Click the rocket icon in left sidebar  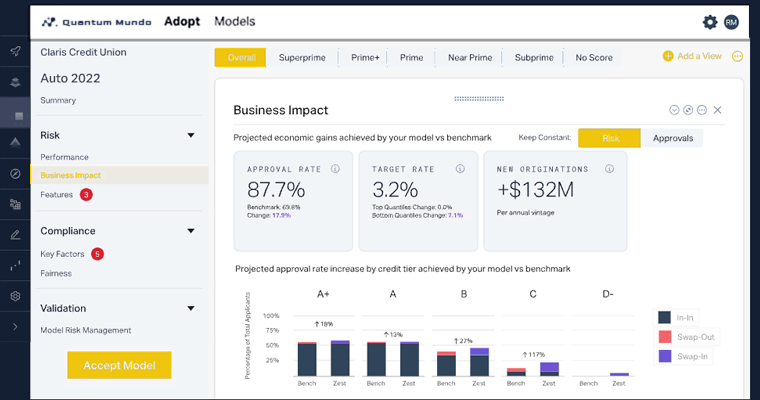pos(15,51)
